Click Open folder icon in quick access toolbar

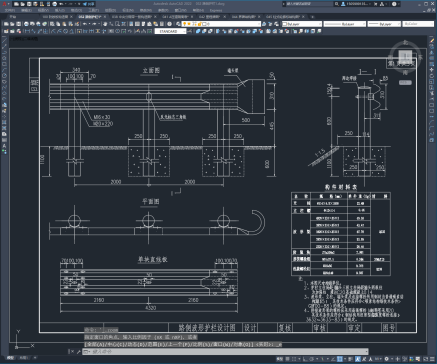coord(23,4)
